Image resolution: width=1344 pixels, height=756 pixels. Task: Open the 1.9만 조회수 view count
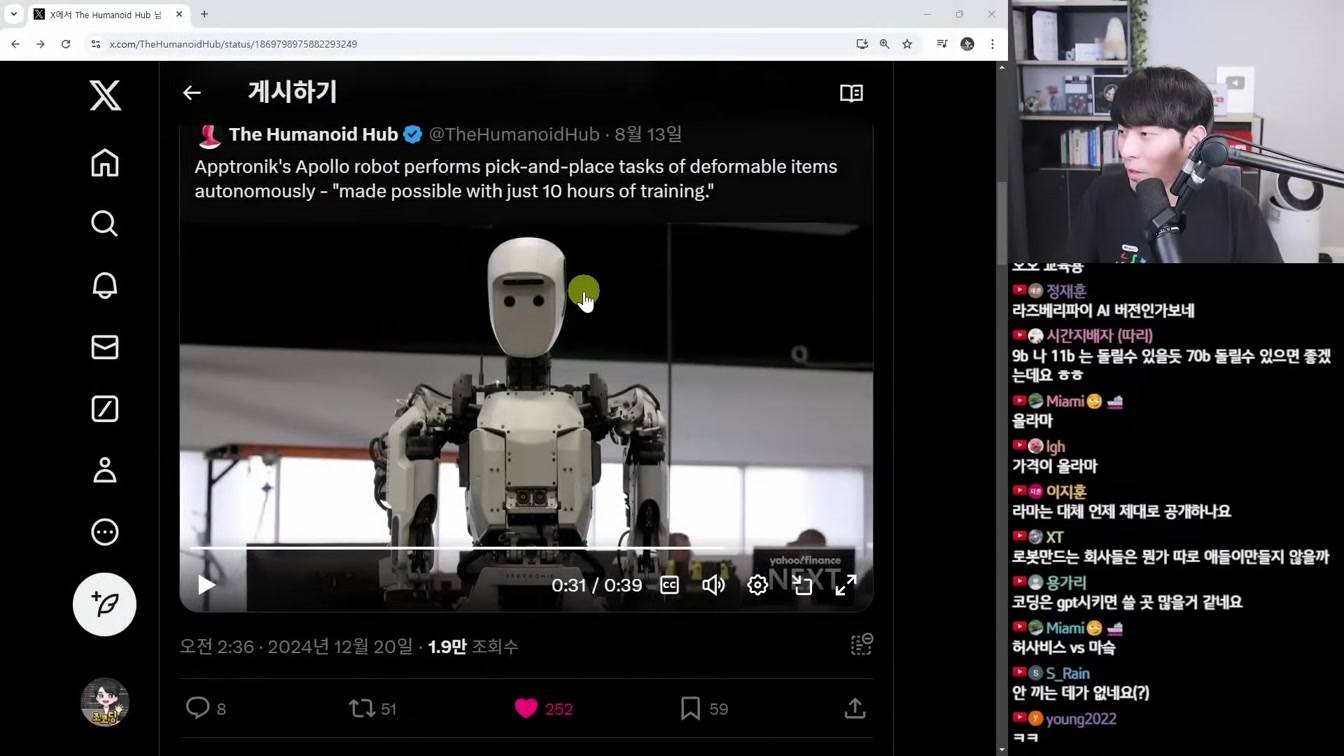click(x=473, y=646)
